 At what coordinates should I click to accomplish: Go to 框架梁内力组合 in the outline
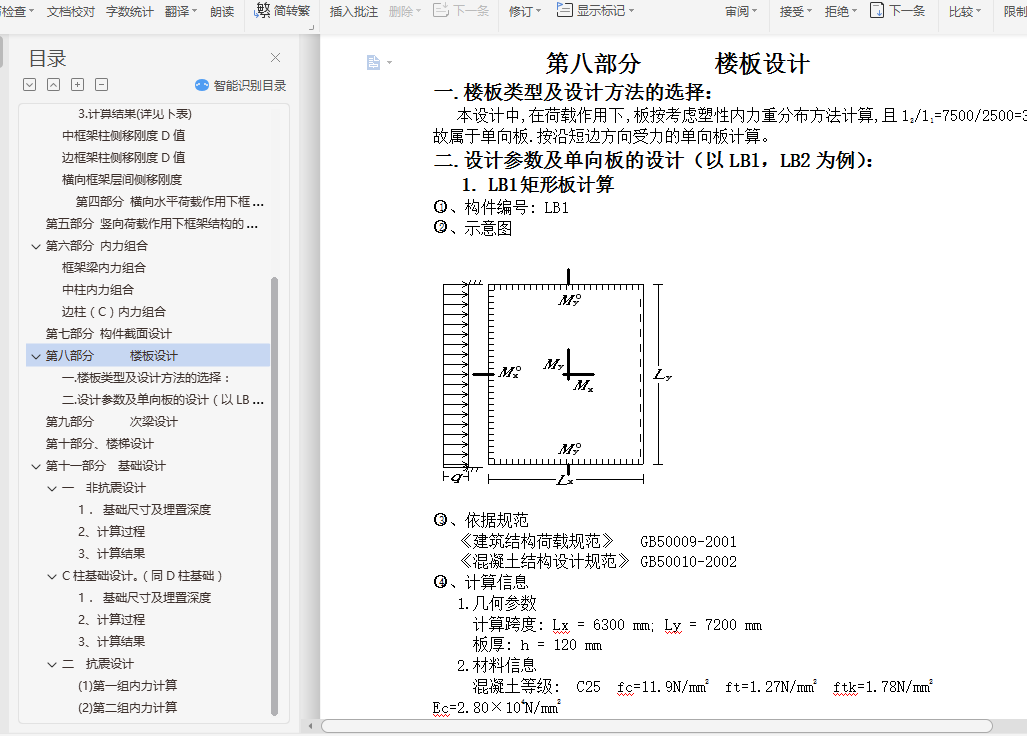click(x=103, y=268)
